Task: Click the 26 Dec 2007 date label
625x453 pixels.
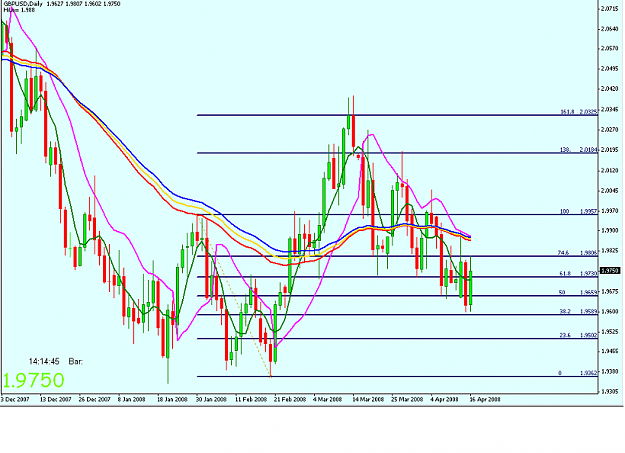Action: 94,399
